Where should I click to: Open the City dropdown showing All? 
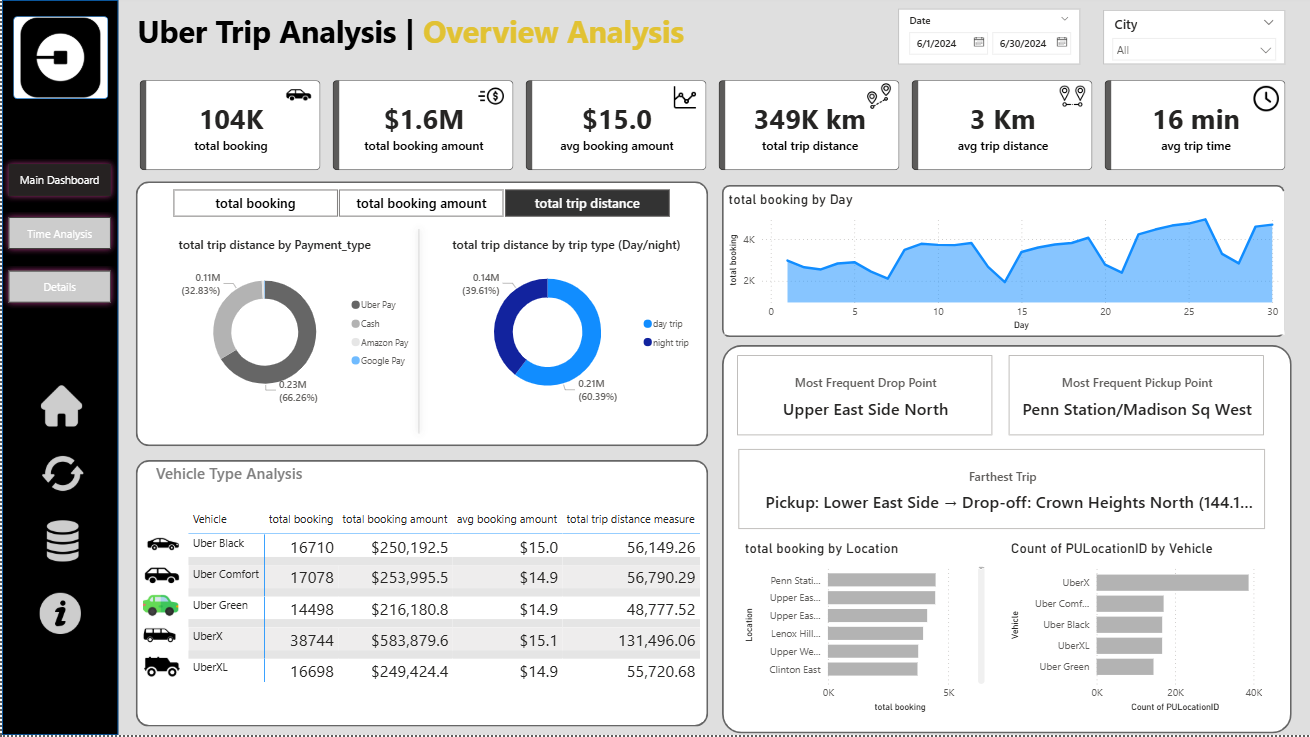1194,50
